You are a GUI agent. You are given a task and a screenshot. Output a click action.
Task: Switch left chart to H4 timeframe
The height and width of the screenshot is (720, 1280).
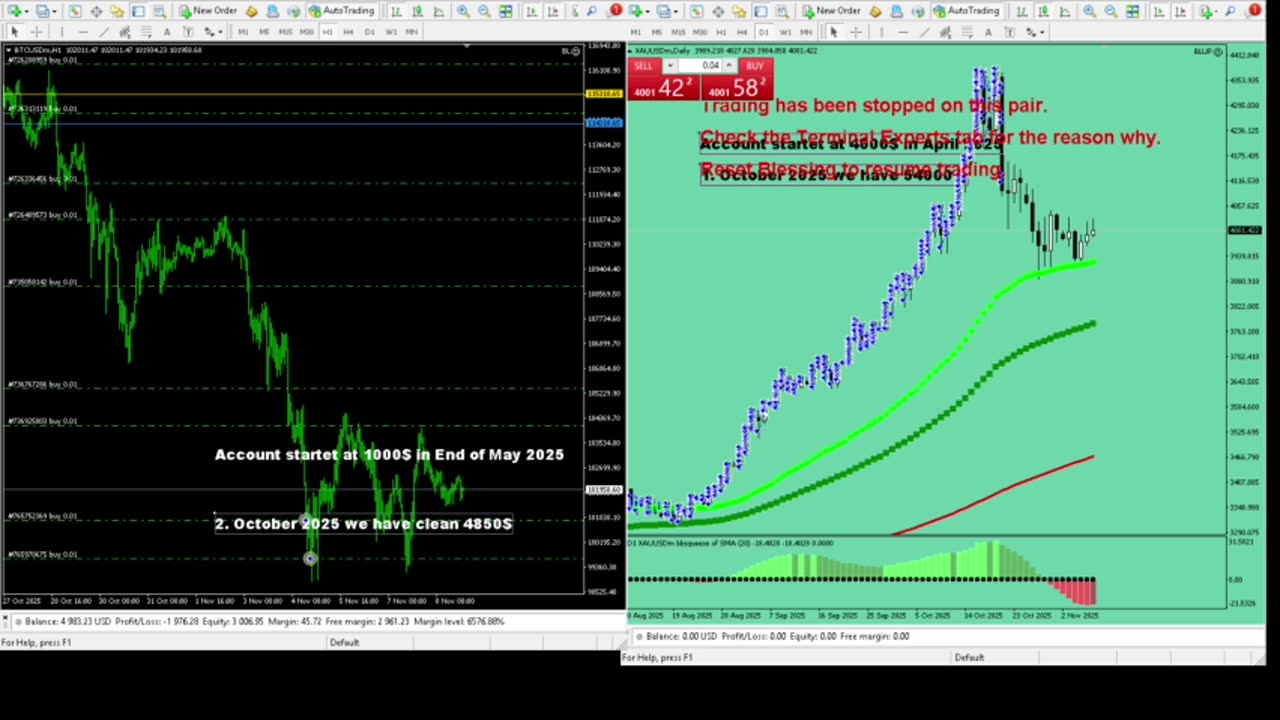(x=348, y=32)
